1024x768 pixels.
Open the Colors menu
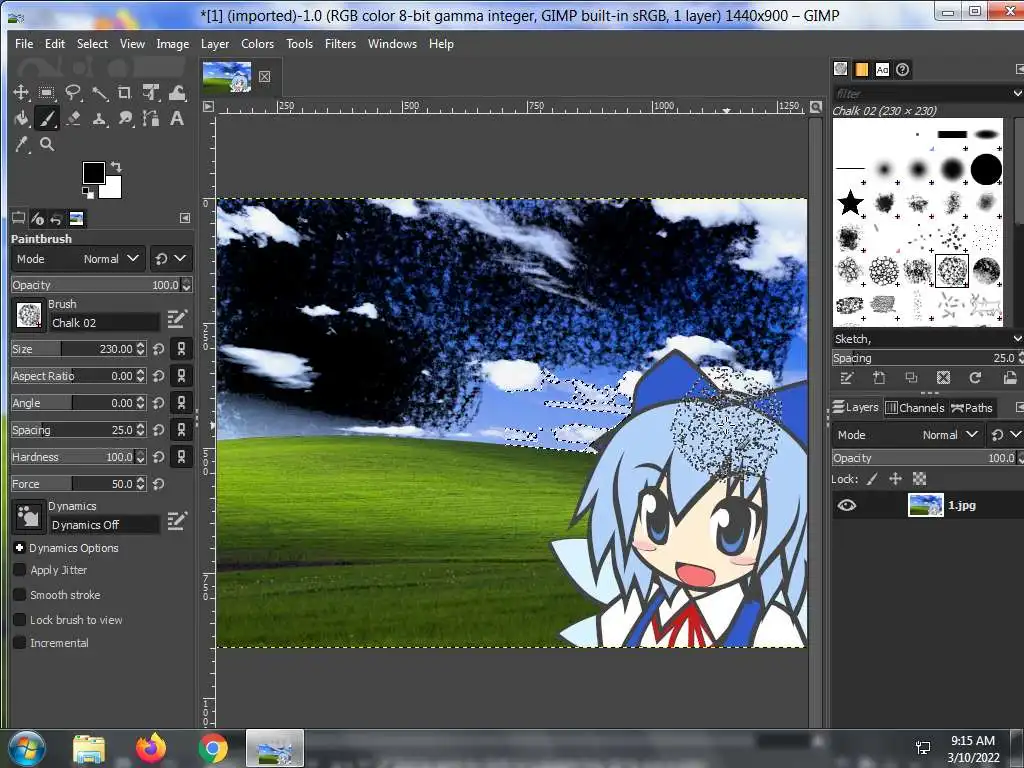point(257,44)
